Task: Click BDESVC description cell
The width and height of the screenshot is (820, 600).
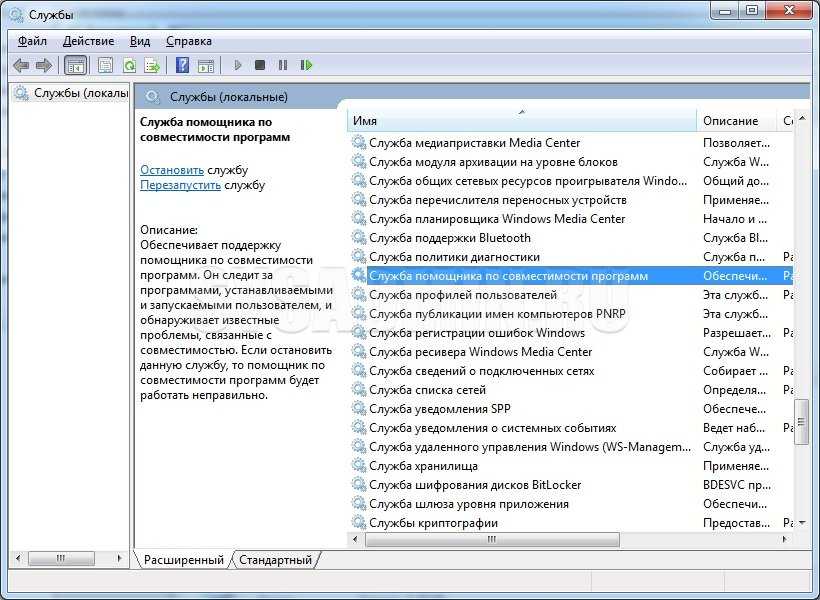Action: [737, 485]
